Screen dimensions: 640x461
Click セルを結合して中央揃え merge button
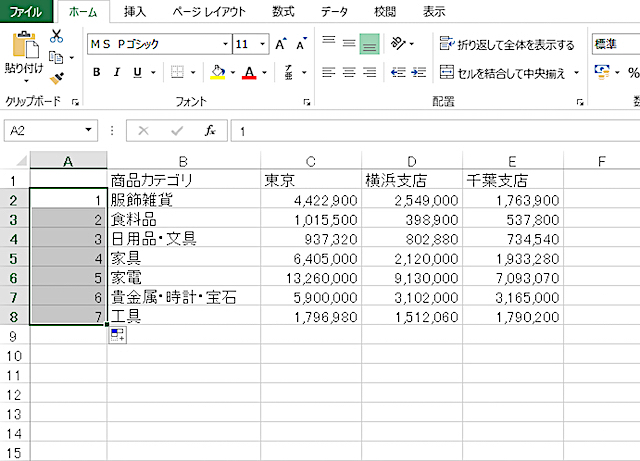[503, 73]
